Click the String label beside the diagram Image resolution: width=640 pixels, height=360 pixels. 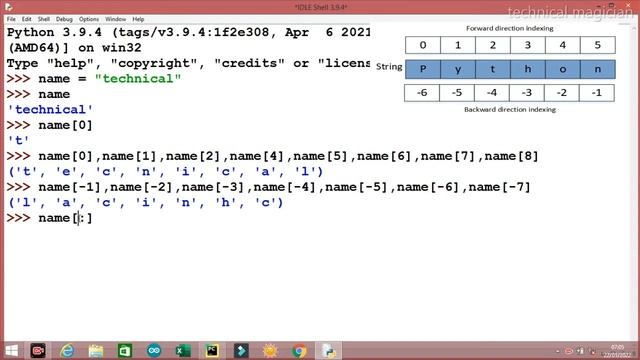(389, 67)
